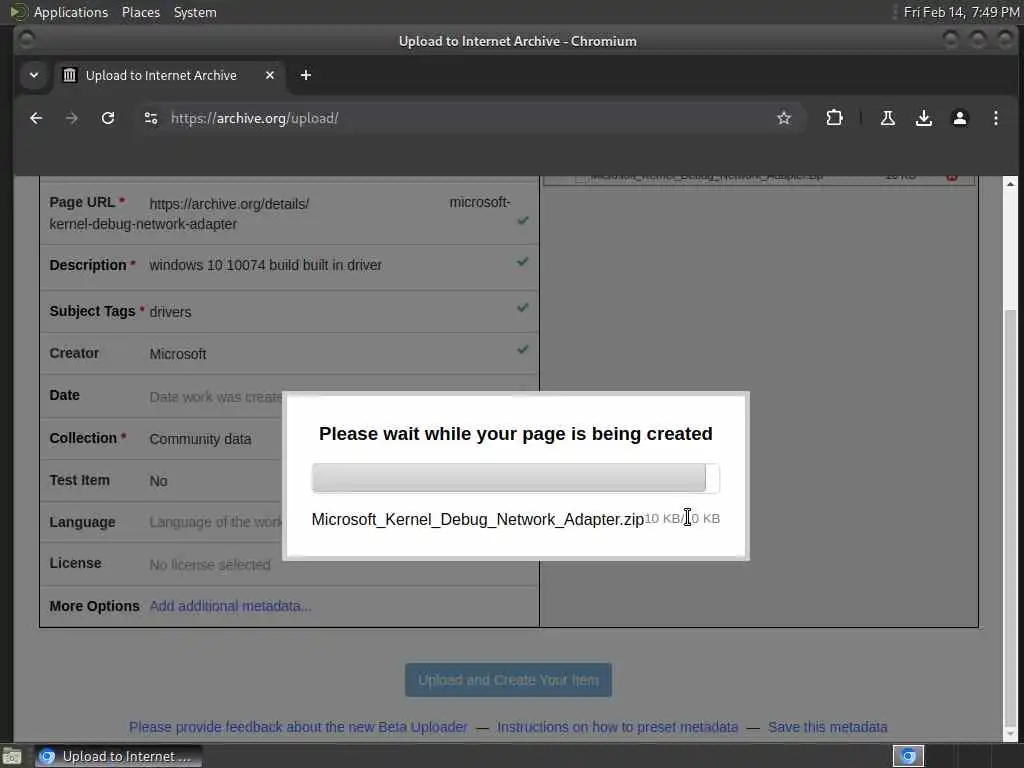Open Chrome Labs flask icon

tap(888, 118)
